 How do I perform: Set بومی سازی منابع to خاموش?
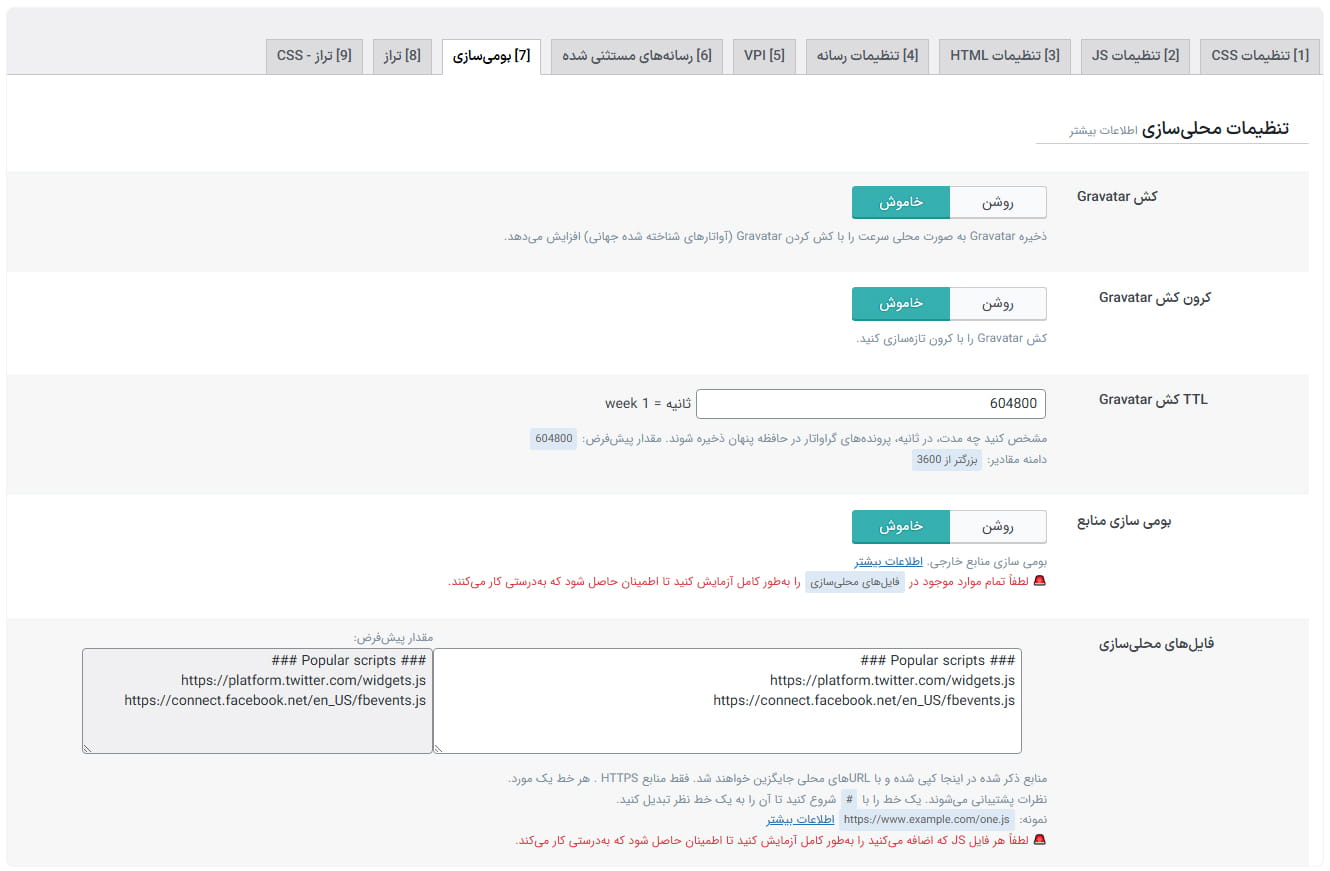(x=900, y=527)
